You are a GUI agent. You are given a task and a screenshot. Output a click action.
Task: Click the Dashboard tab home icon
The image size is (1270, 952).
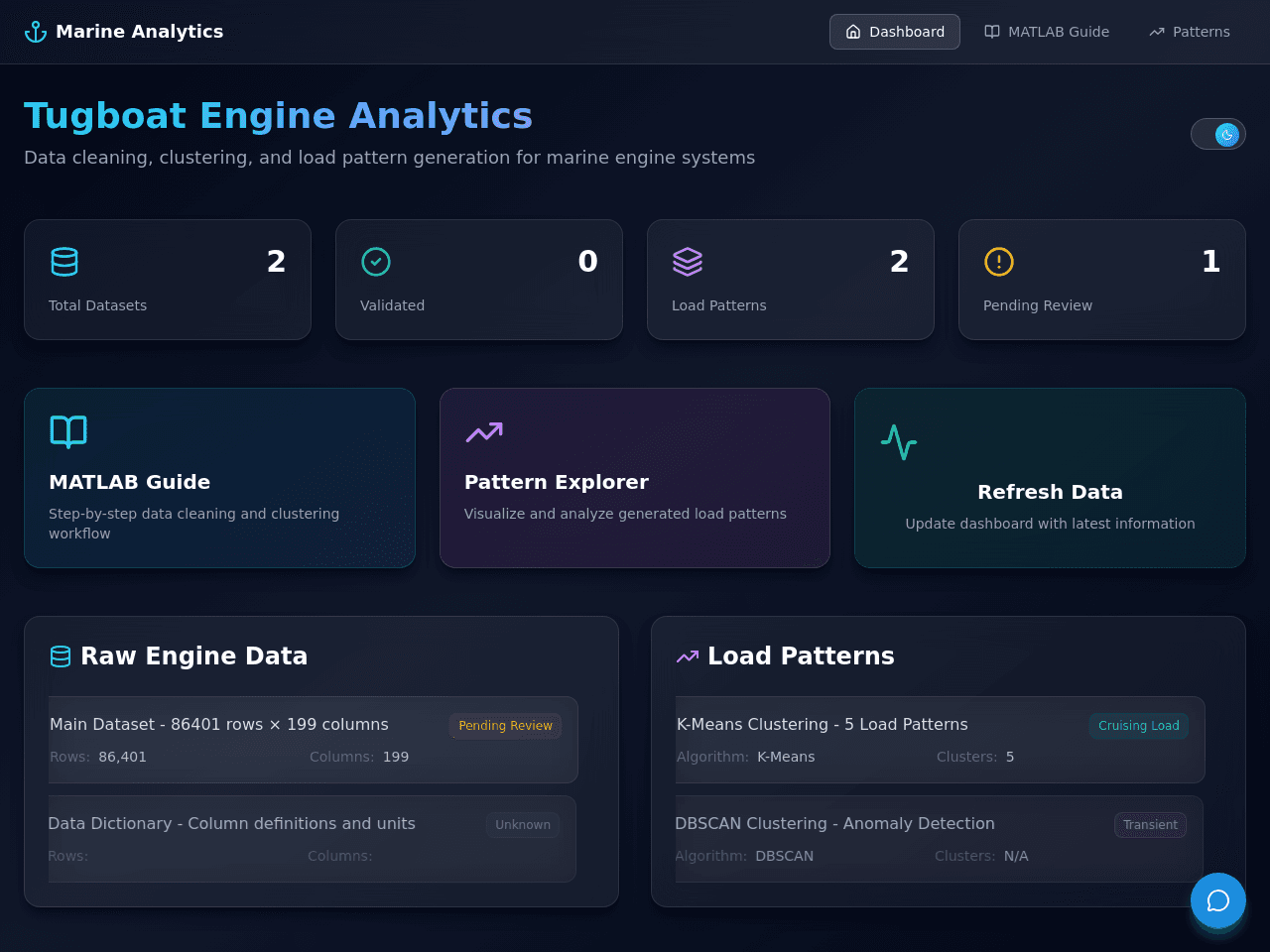853,32
